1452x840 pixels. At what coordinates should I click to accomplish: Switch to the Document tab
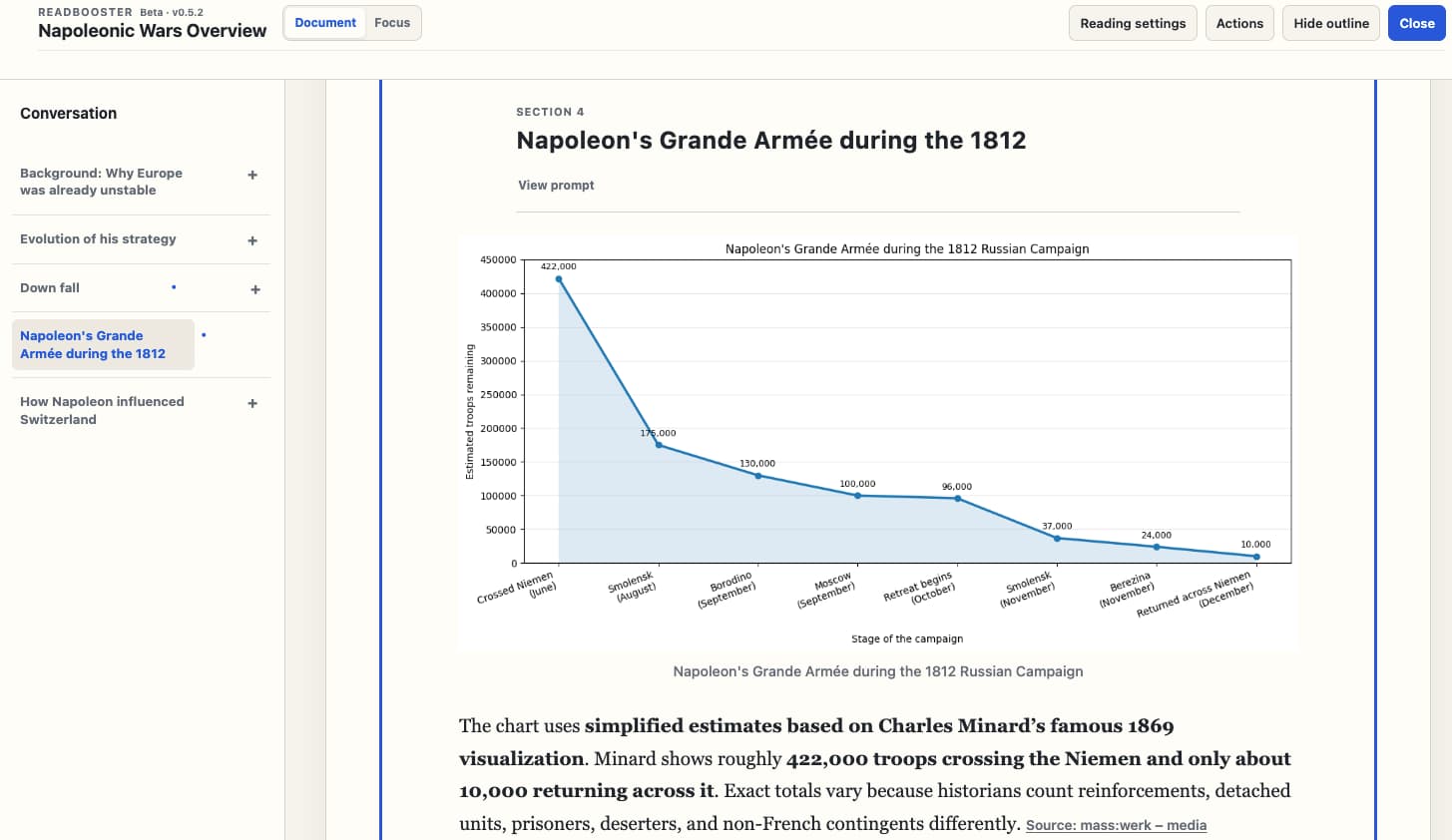pos(325,23)
